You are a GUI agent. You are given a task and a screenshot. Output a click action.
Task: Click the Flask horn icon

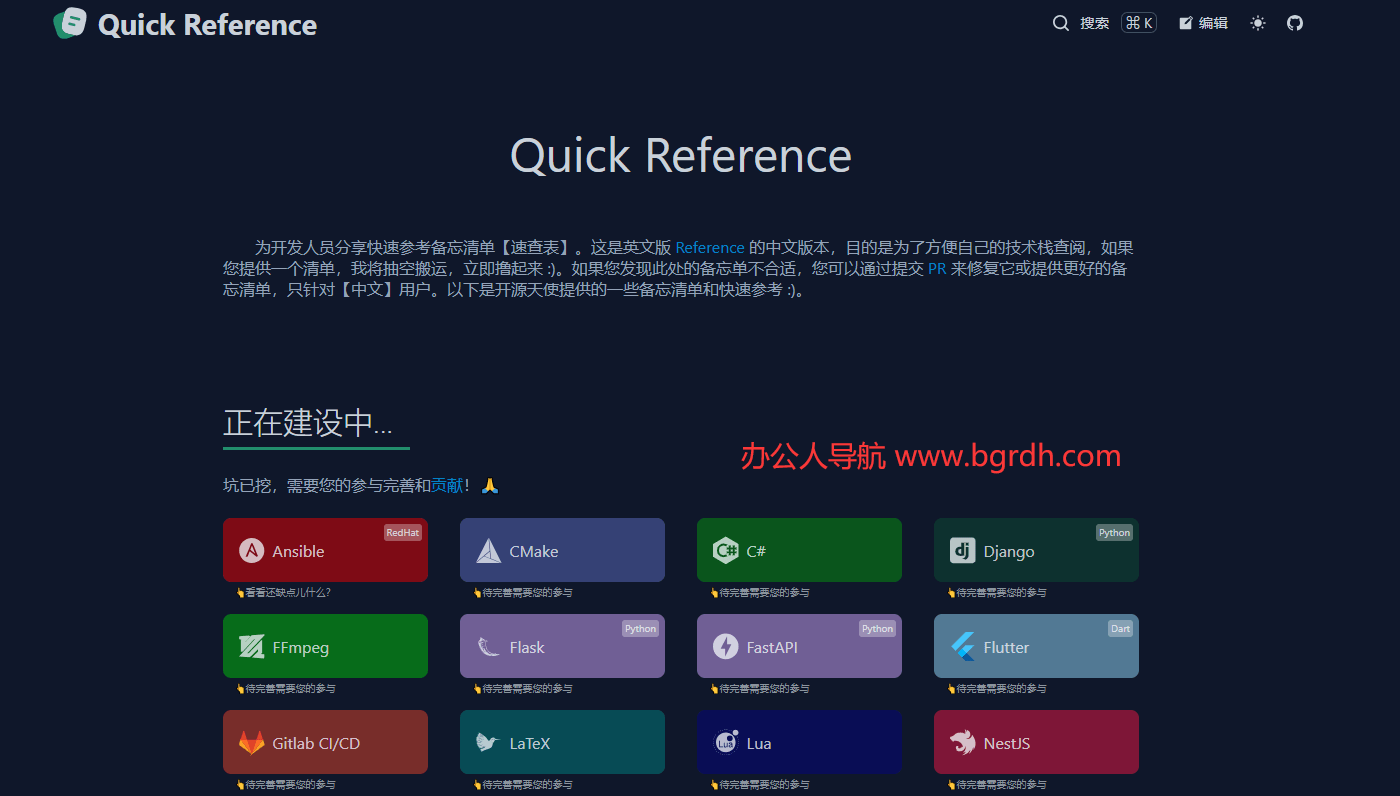coord(489,647)
